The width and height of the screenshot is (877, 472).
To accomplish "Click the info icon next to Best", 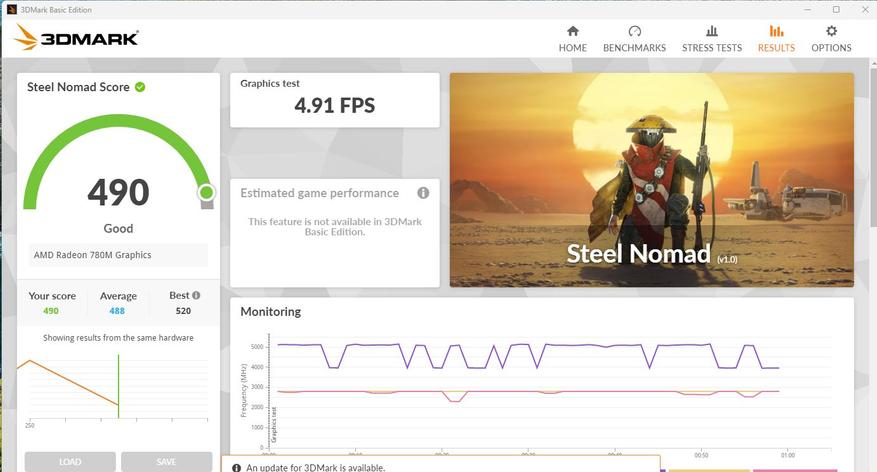I will click(x=196, y=295).
